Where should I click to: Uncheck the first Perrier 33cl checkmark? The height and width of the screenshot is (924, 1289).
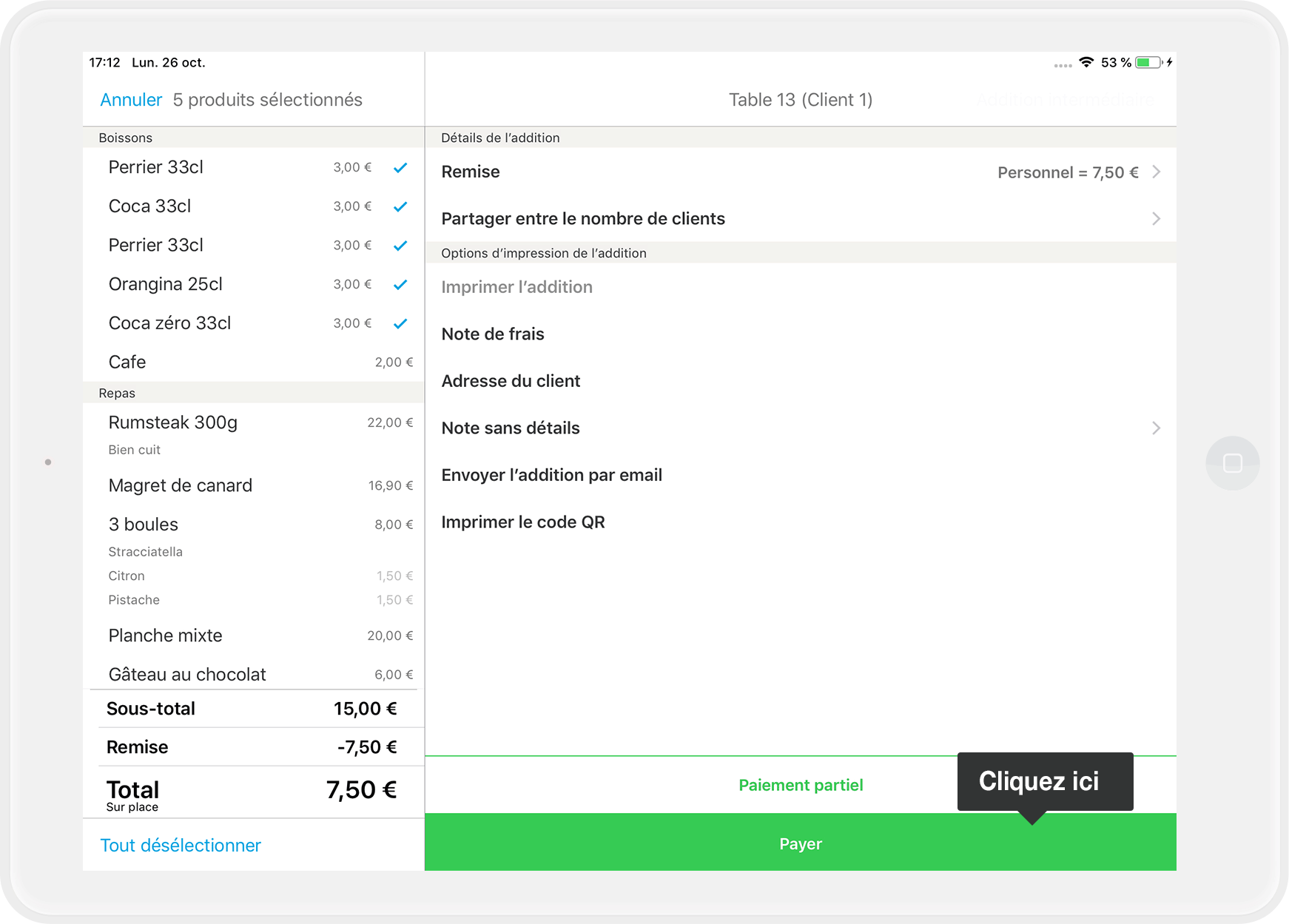pyautogui.click(x=400, y=168)
